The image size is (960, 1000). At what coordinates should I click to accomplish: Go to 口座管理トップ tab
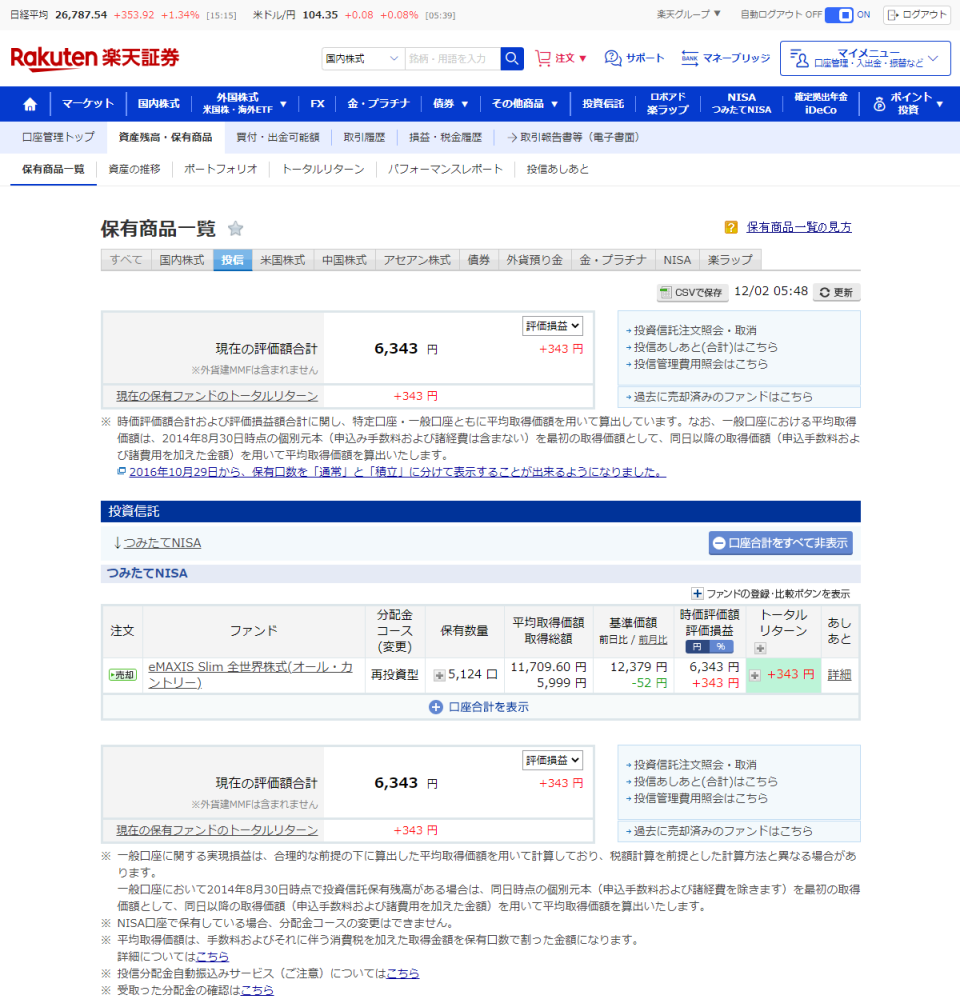(x=58, y=137)
